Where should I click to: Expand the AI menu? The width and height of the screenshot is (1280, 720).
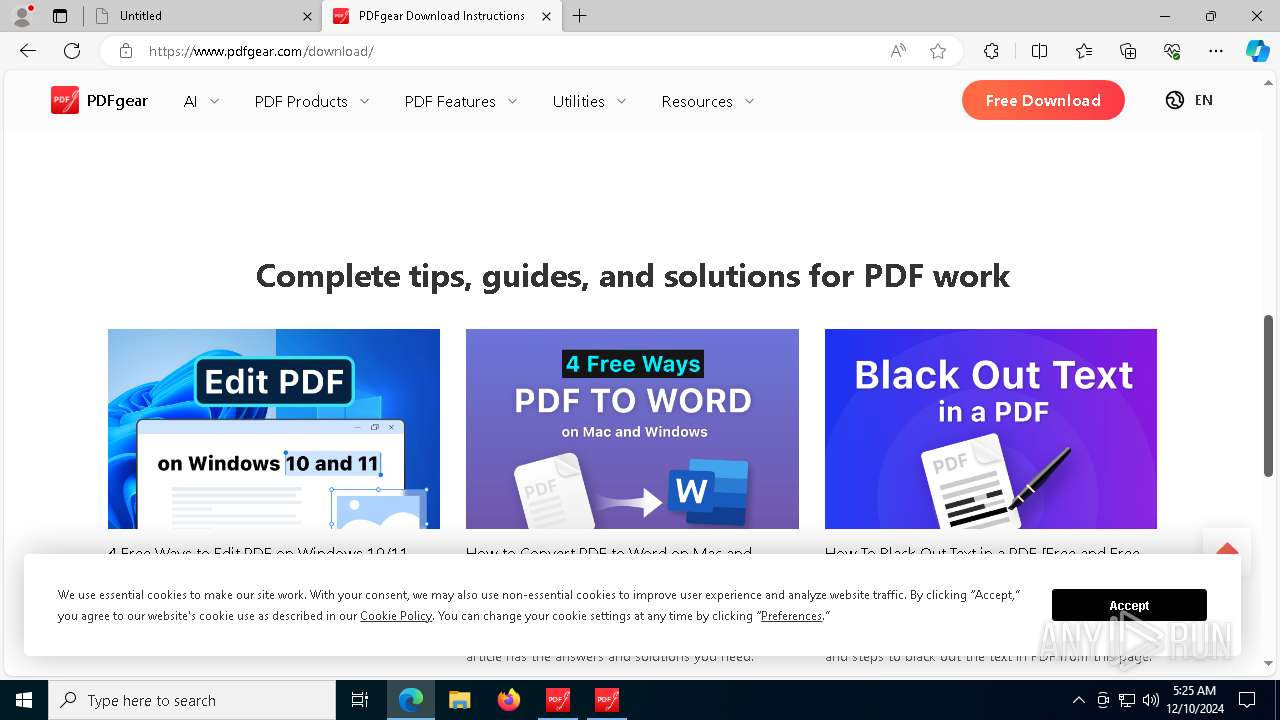click(201, 101)
